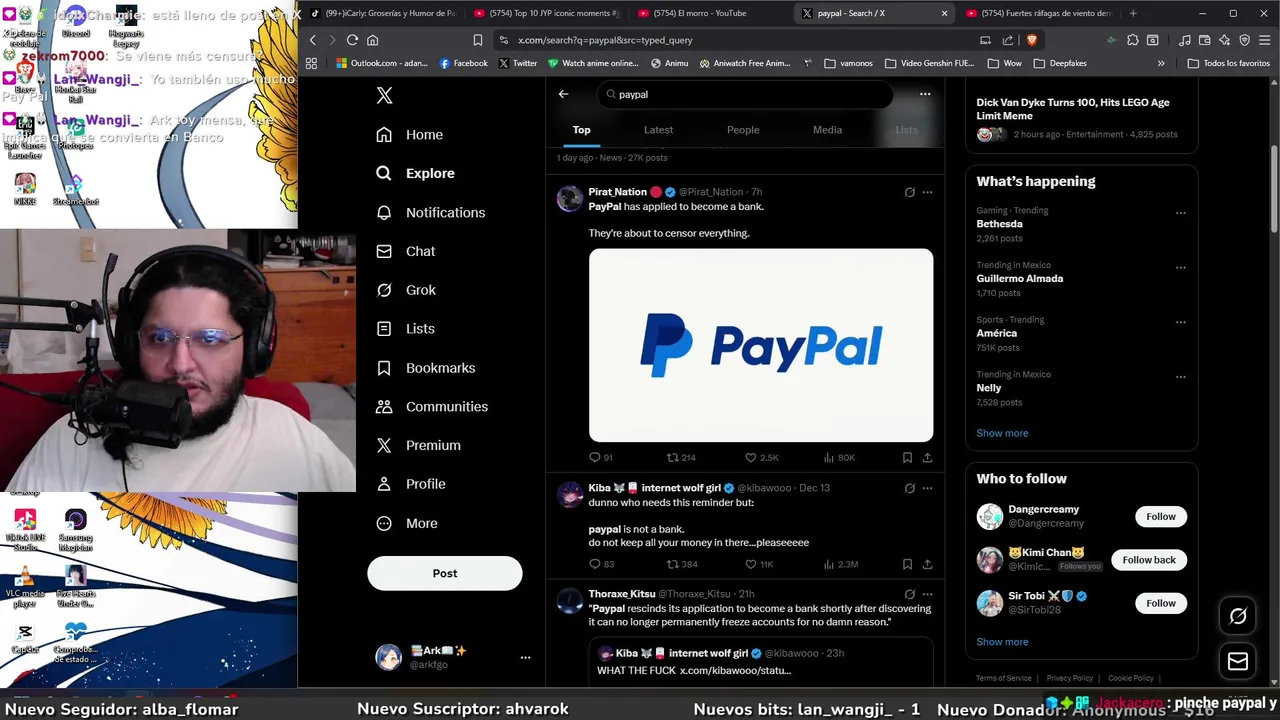Viewport: 1280px width, 720px height.
Task: Click Brave shields lion icon
Action: [x=1032, y=40]
